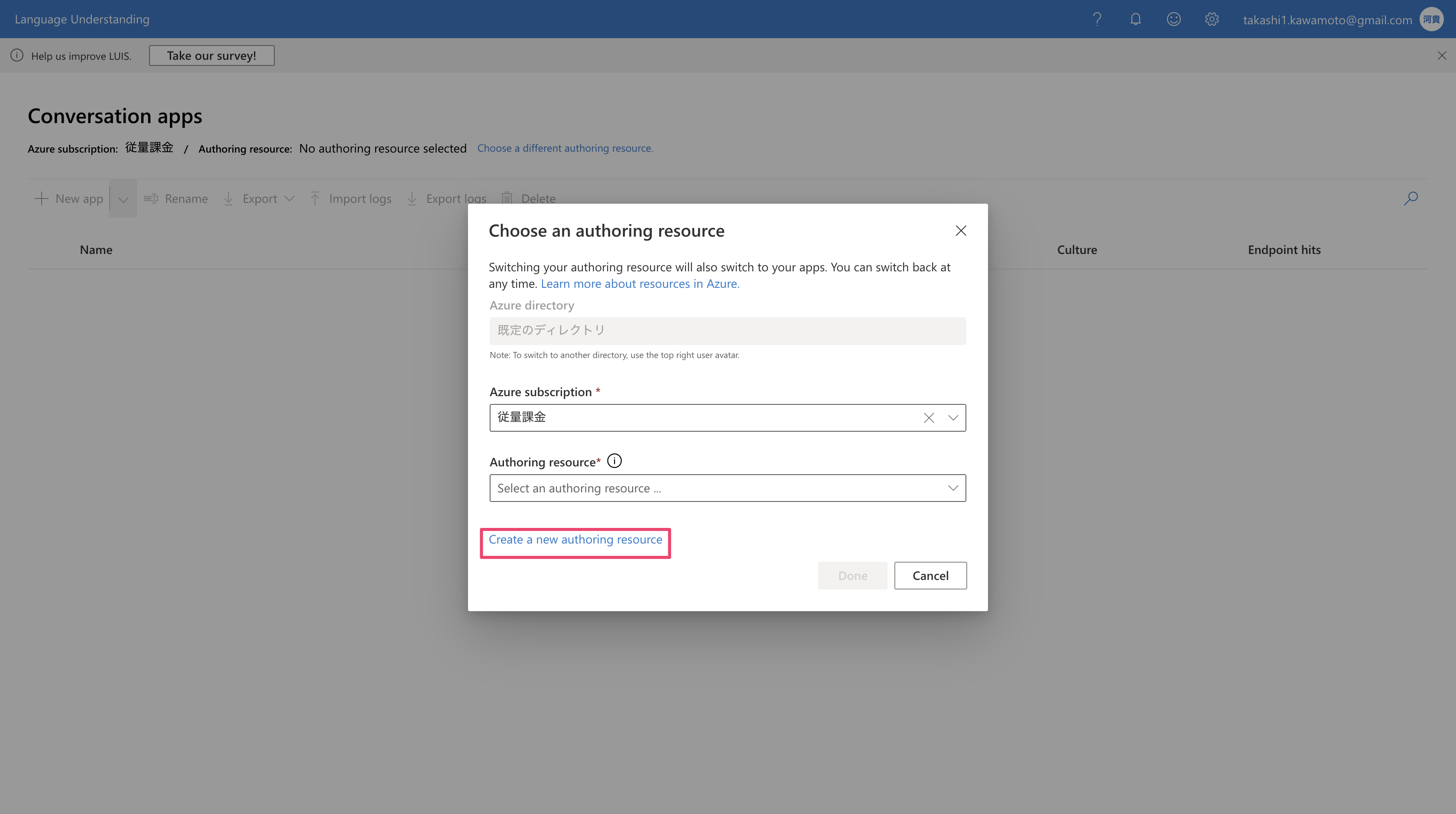Click the search magnifier icon

(1410, 199)
